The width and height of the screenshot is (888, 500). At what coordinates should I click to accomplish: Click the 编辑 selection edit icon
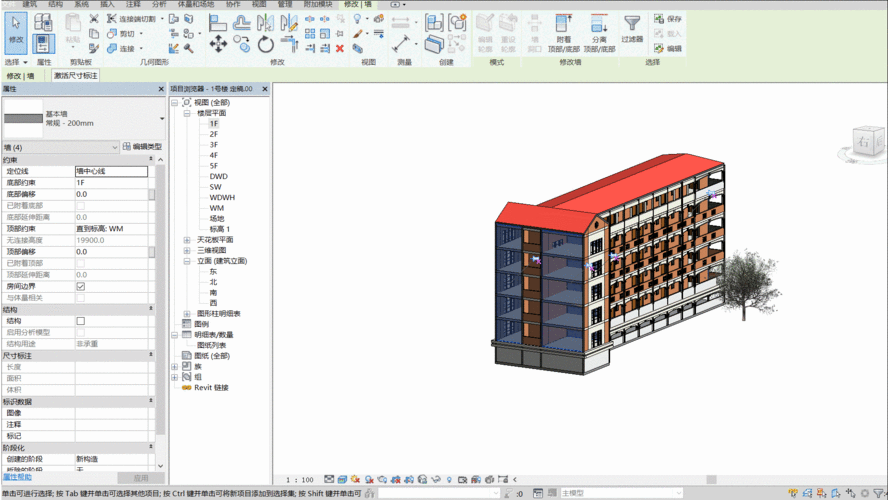pos(668,49)
